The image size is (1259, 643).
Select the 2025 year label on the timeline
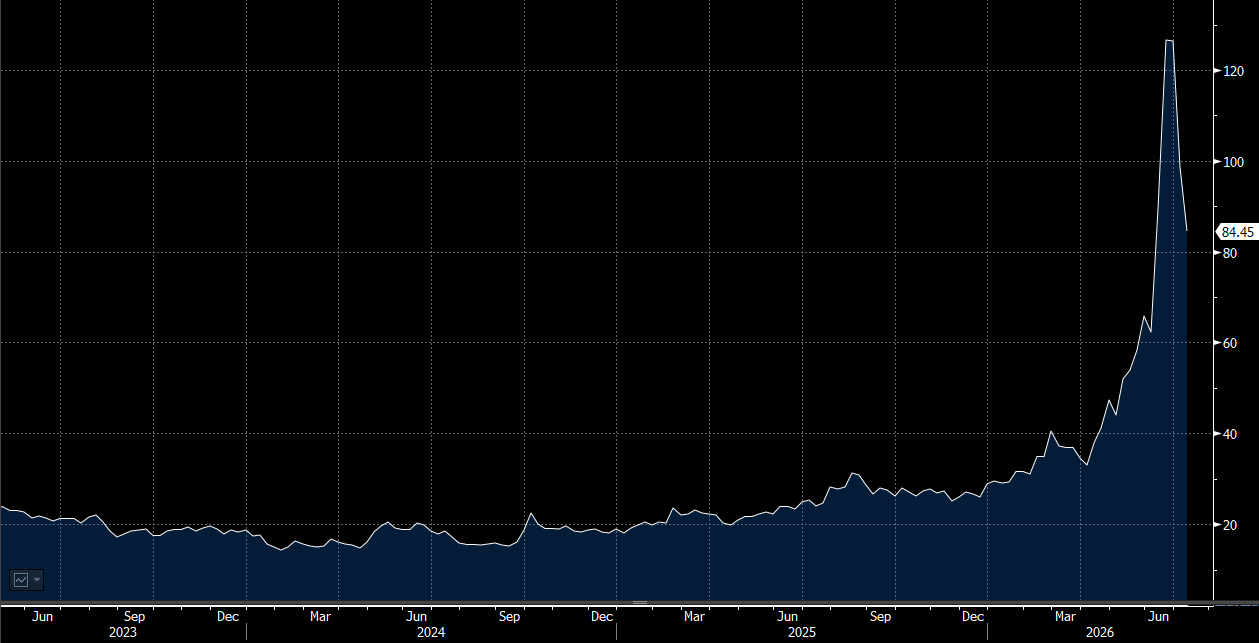click(x=801, y=632)
